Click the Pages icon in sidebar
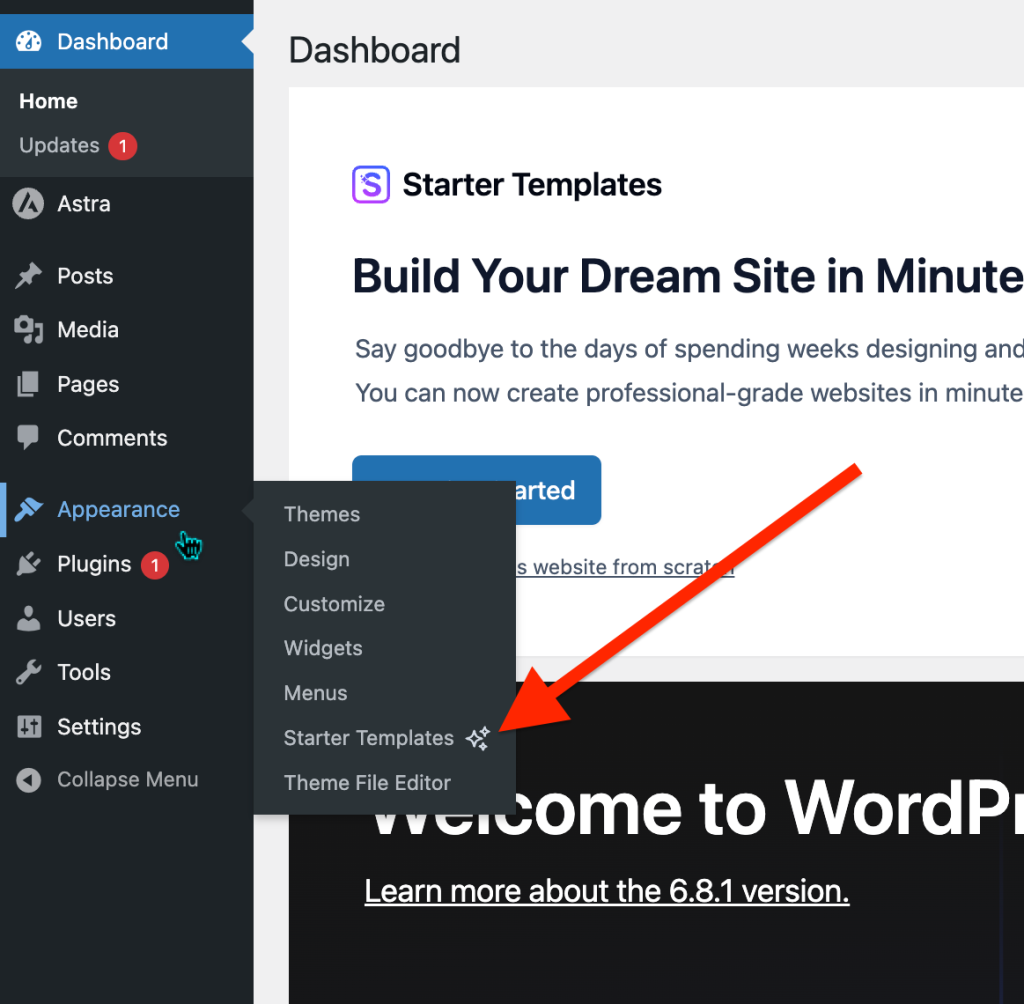The width and height of the screenshot is (1024, 1004). (x=28, y=384)
